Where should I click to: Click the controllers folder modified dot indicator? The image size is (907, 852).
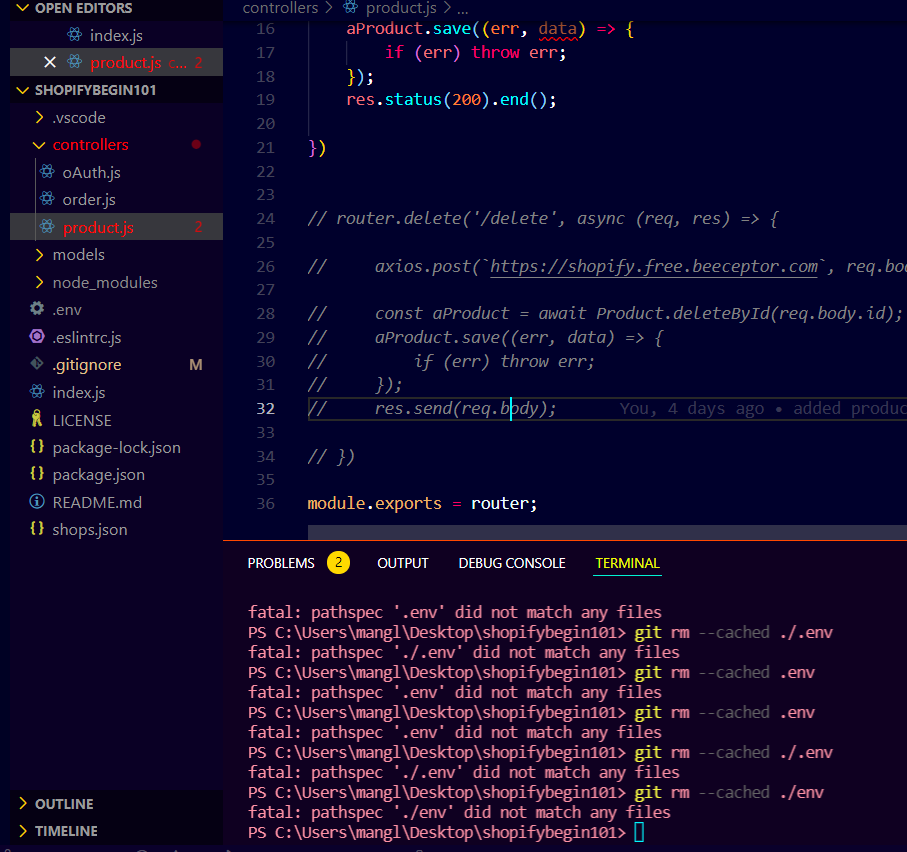[x=196, y=145]
